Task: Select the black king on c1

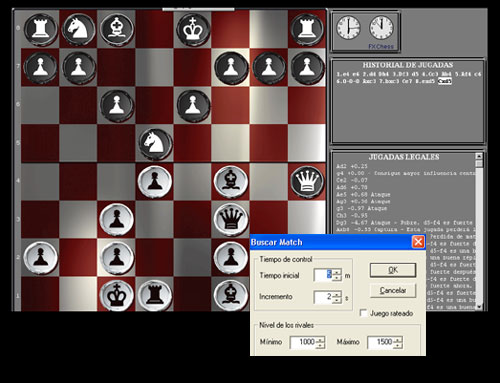Action: click(117, 295)
